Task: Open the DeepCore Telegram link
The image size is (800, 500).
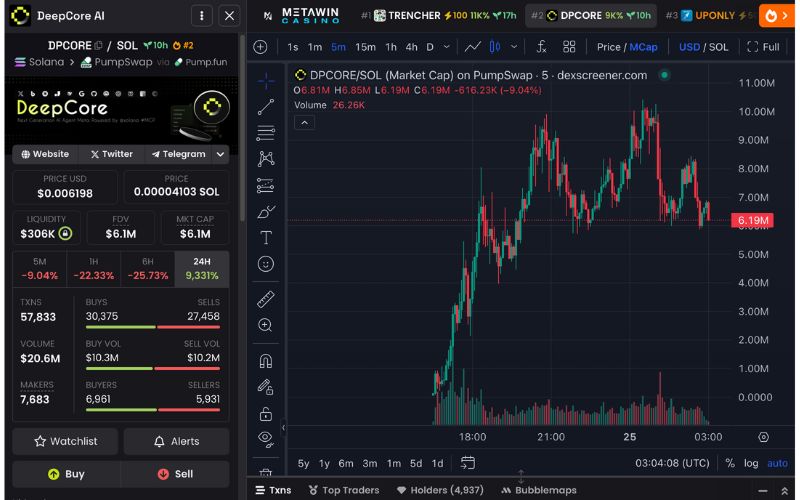Action: (178, 154)
